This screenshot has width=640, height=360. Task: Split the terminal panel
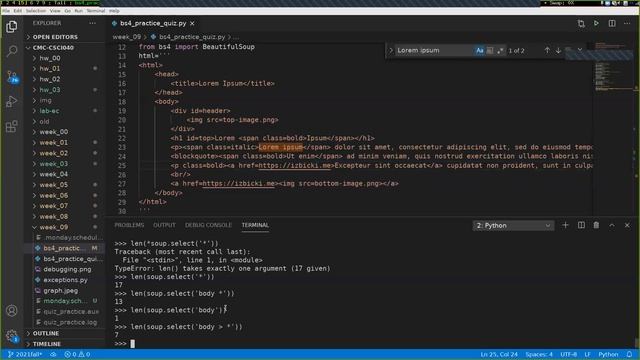point(581,225)
